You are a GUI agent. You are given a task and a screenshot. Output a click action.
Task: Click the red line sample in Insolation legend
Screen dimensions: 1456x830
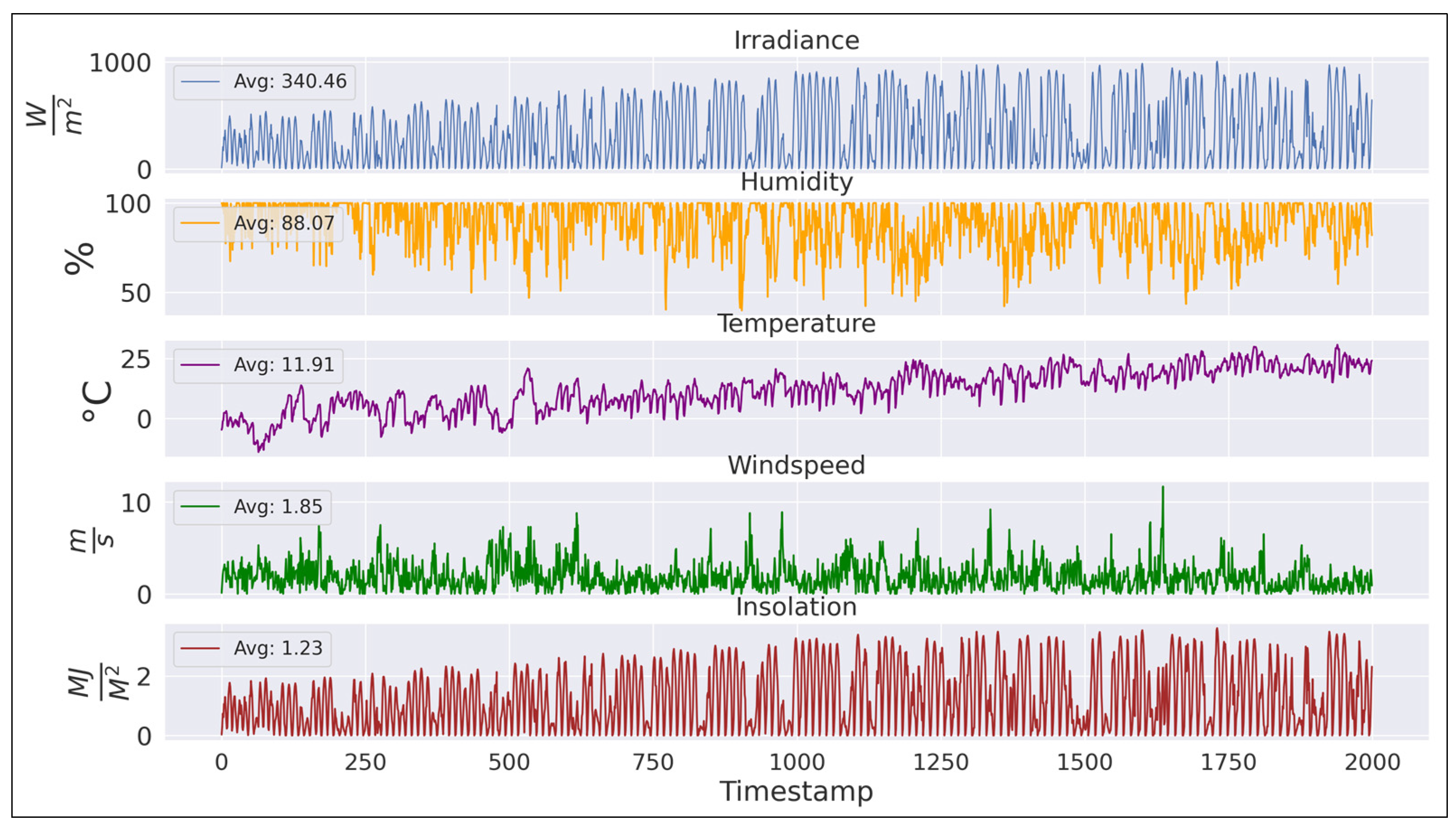[200, 648]
